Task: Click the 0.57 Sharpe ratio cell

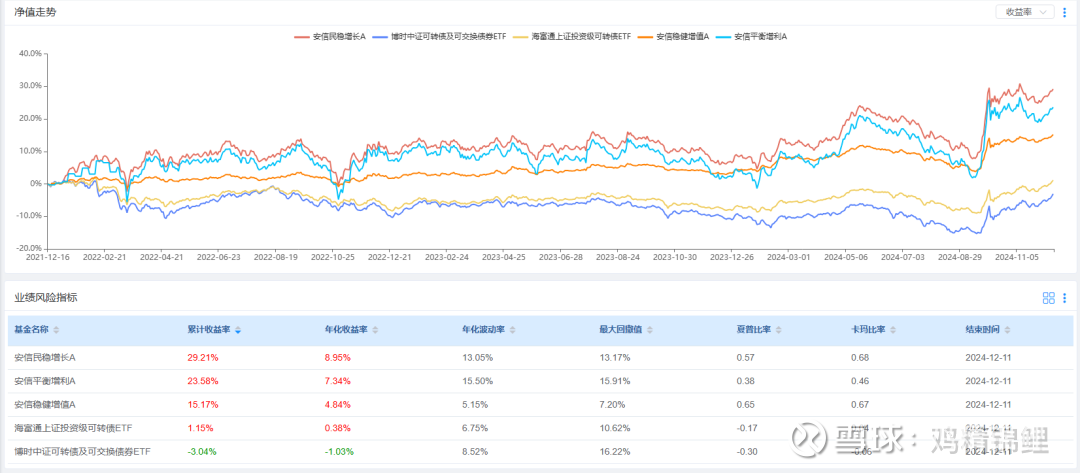Action: pyautogui.click(x=745, y=357)
